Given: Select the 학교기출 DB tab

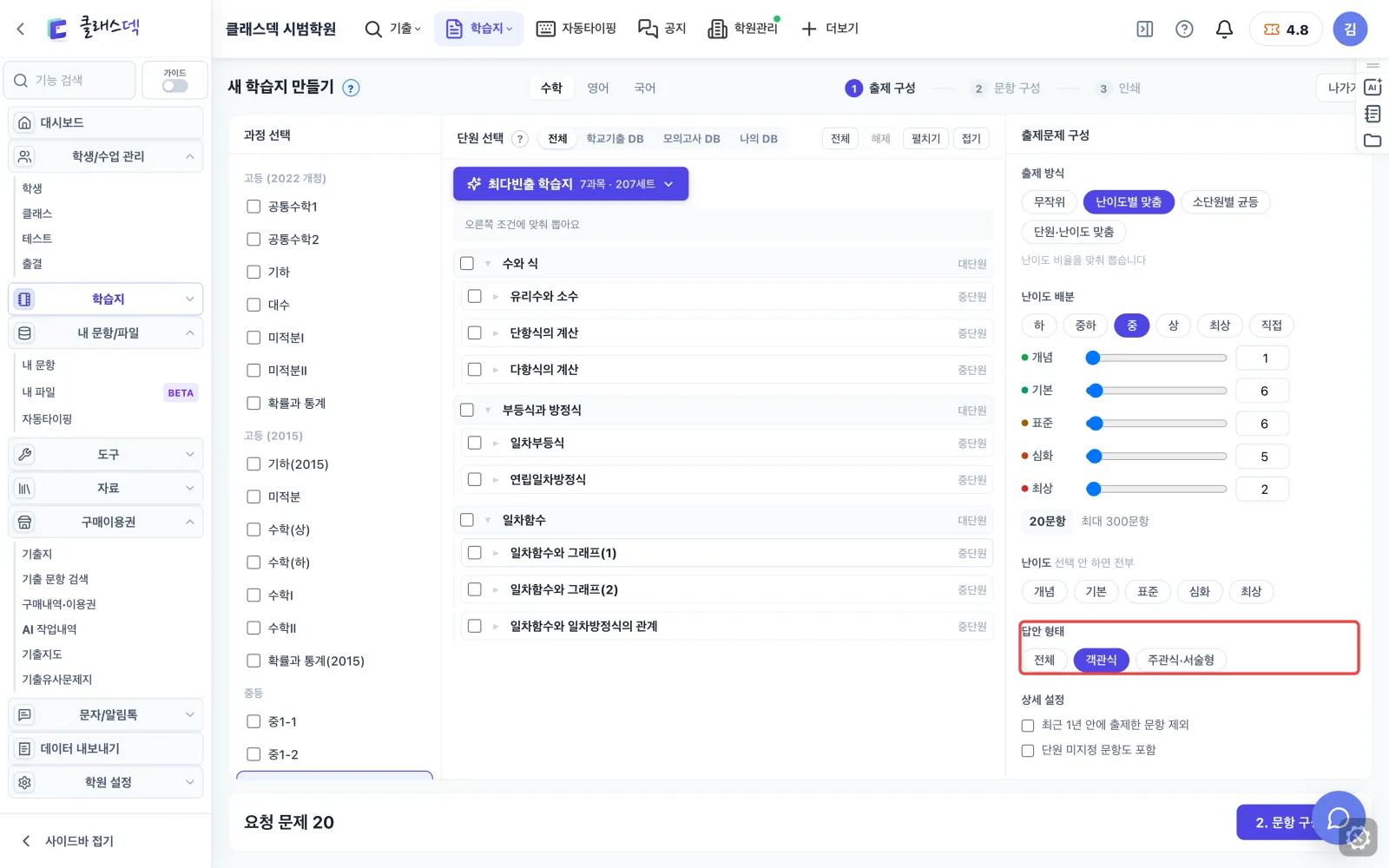Looking at the screenshot, I should (x=615, y=139).
